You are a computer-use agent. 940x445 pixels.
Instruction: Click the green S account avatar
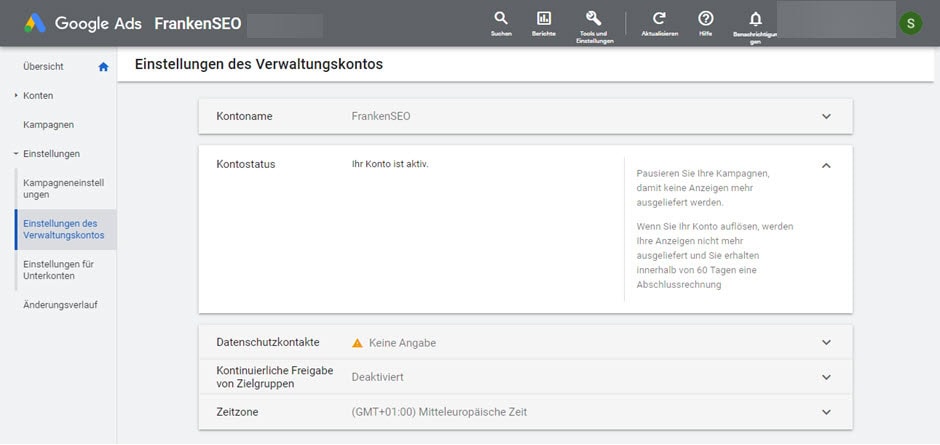click(x=910, y=23)
